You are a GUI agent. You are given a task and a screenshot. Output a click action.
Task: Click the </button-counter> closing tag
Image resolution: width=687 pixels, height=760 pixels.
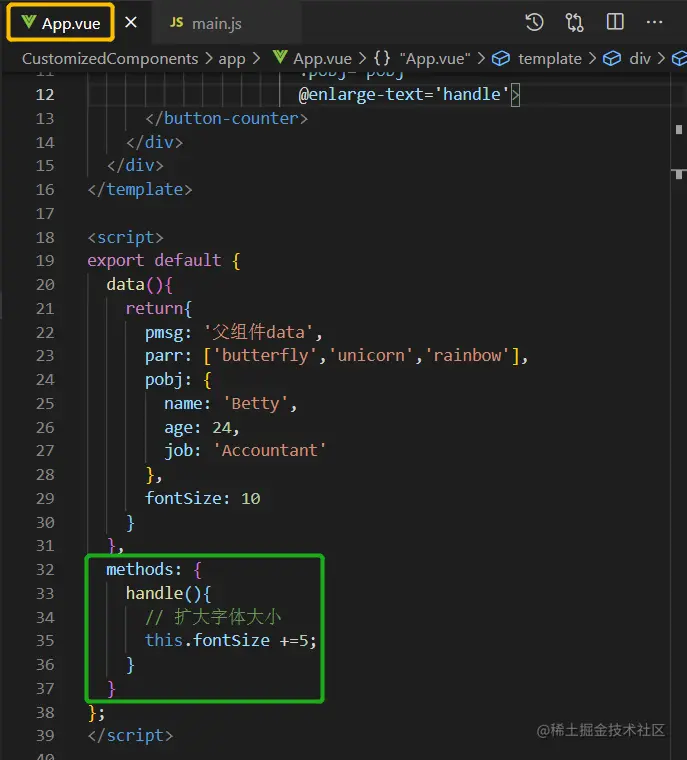coord(226,118)
